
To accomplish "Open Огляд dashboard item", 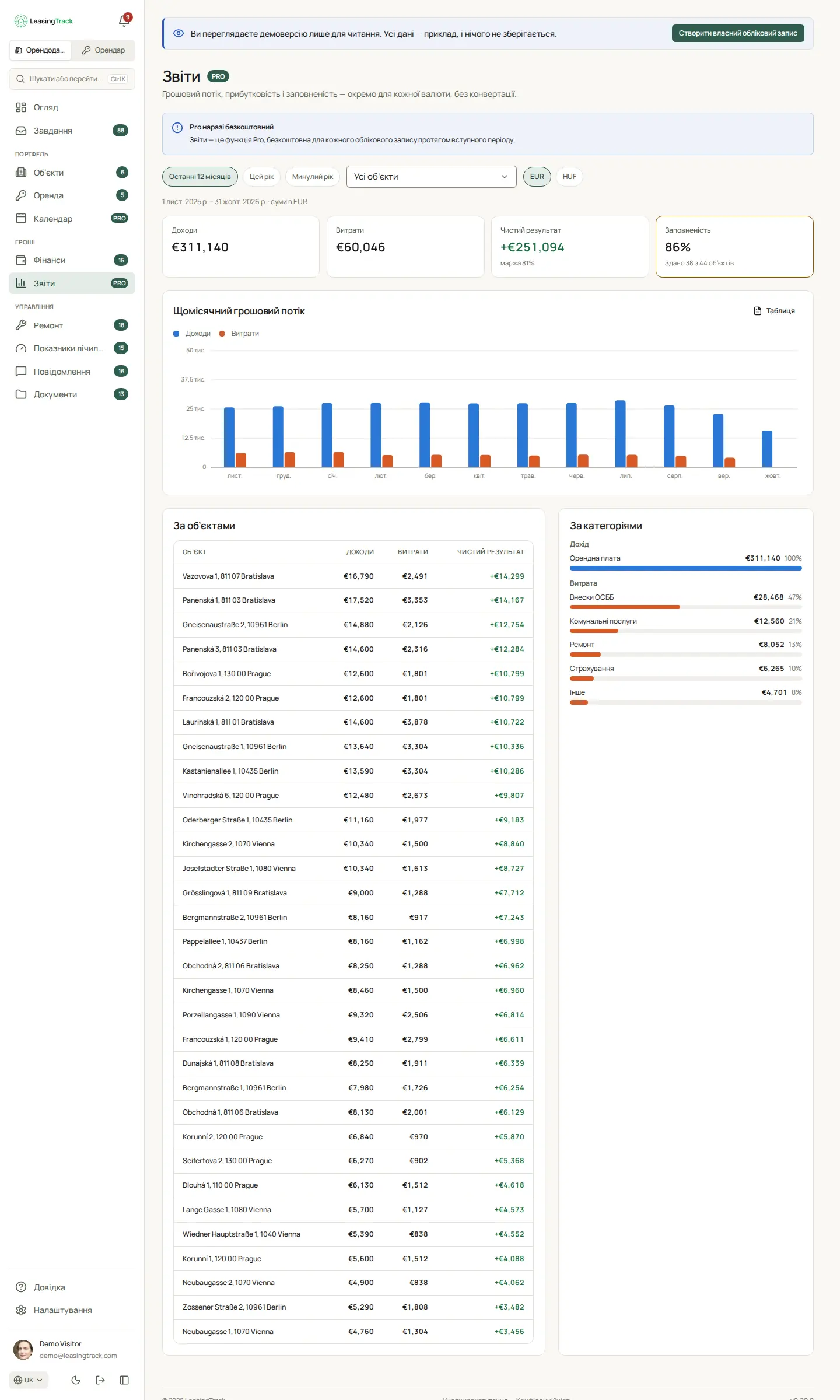I will click(x=72, y=107).
